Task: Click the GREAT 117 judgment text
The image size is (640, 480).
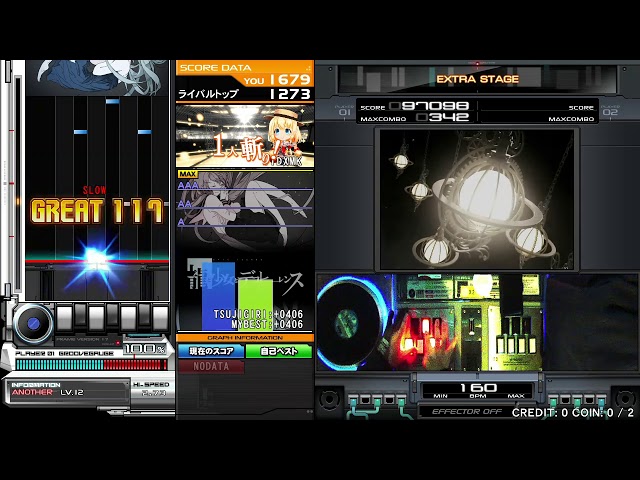Action: (x=97, y=211)
